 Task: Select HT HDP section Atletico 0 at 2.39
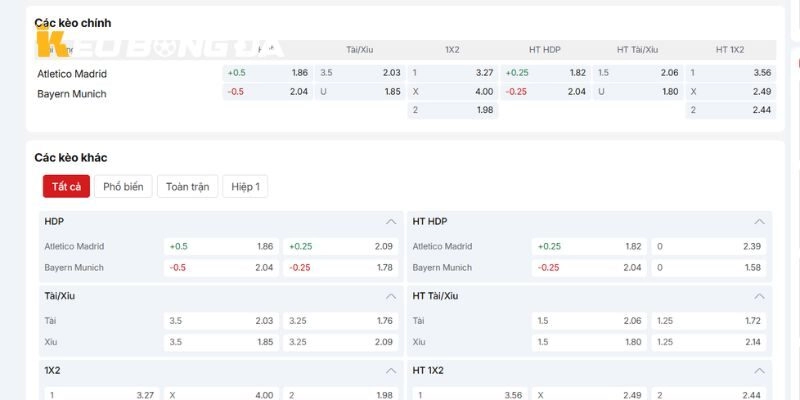709,246
